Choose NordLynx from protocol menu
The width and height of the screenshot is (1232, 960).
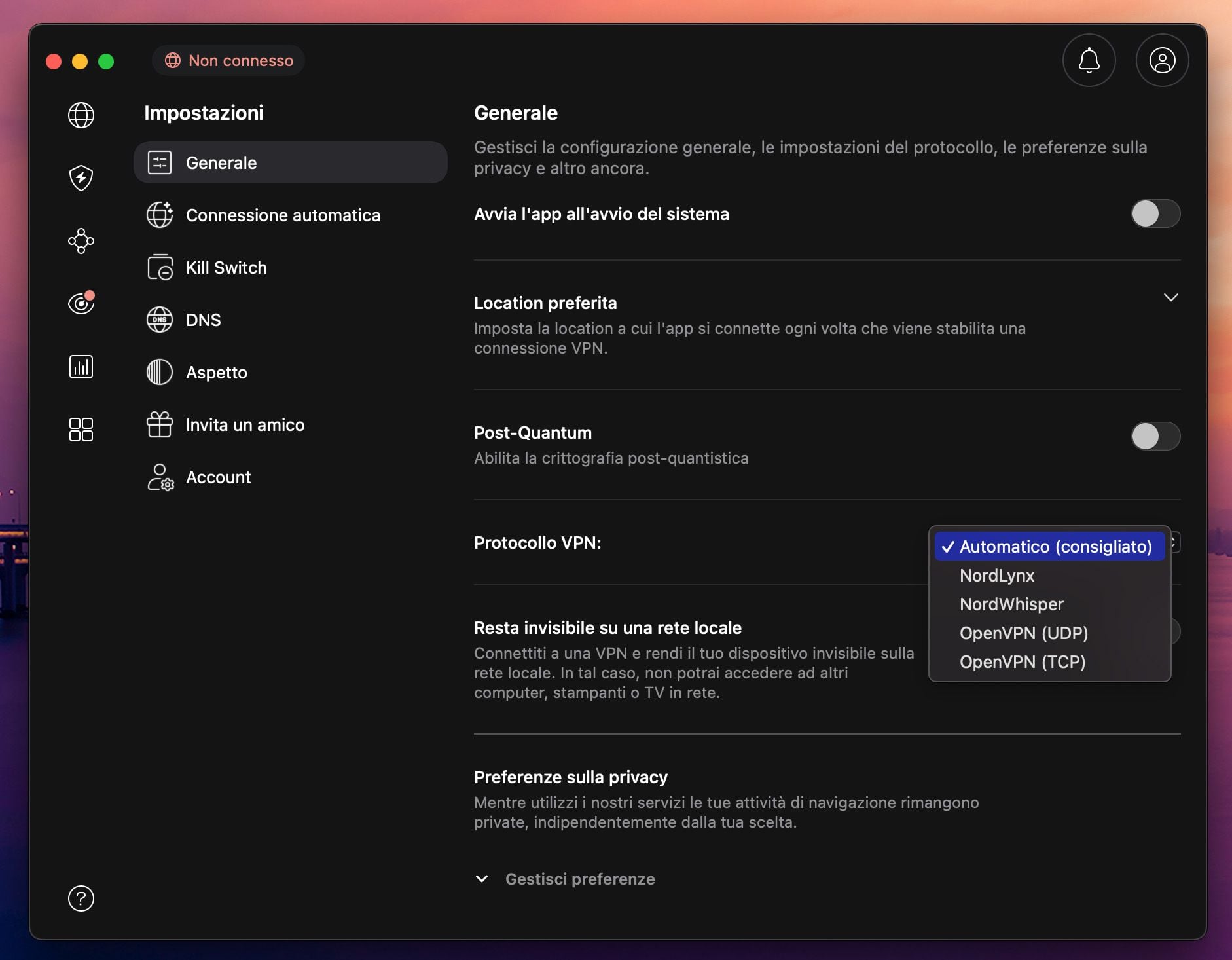click(1049, 576)
